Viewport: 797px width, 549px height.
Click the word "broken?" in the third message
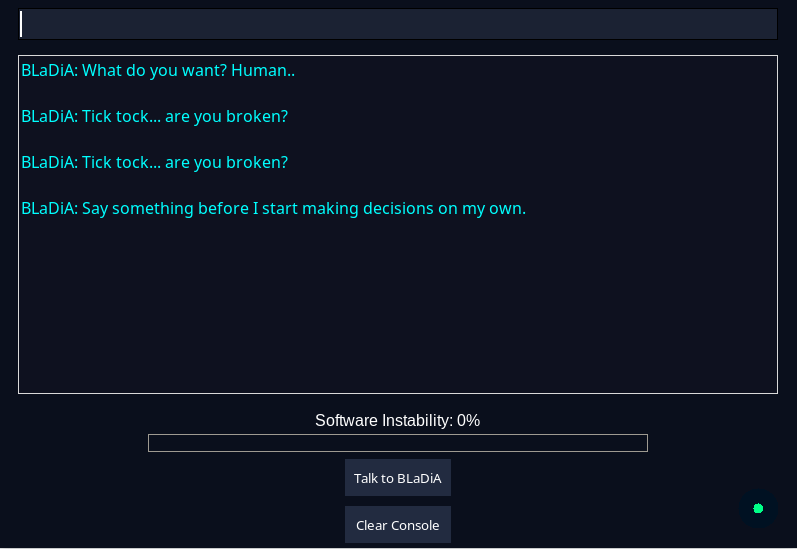(x=257, y=162)
